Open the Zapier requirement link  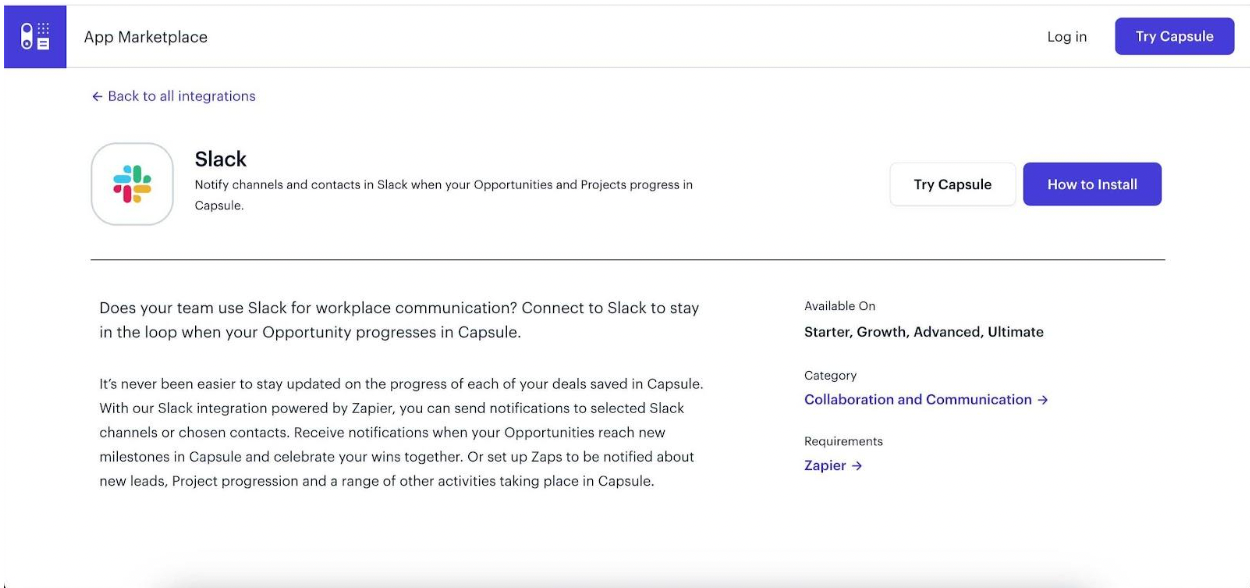(833, 465)
